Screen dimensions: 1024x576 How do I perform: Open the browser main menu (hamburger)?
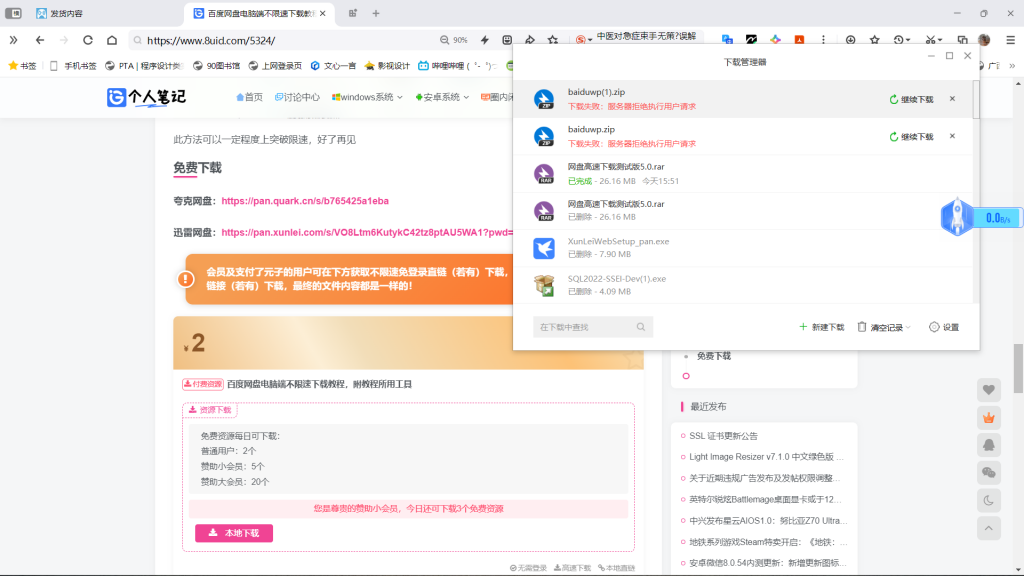pyautogui.click(x=1010, y=40)
